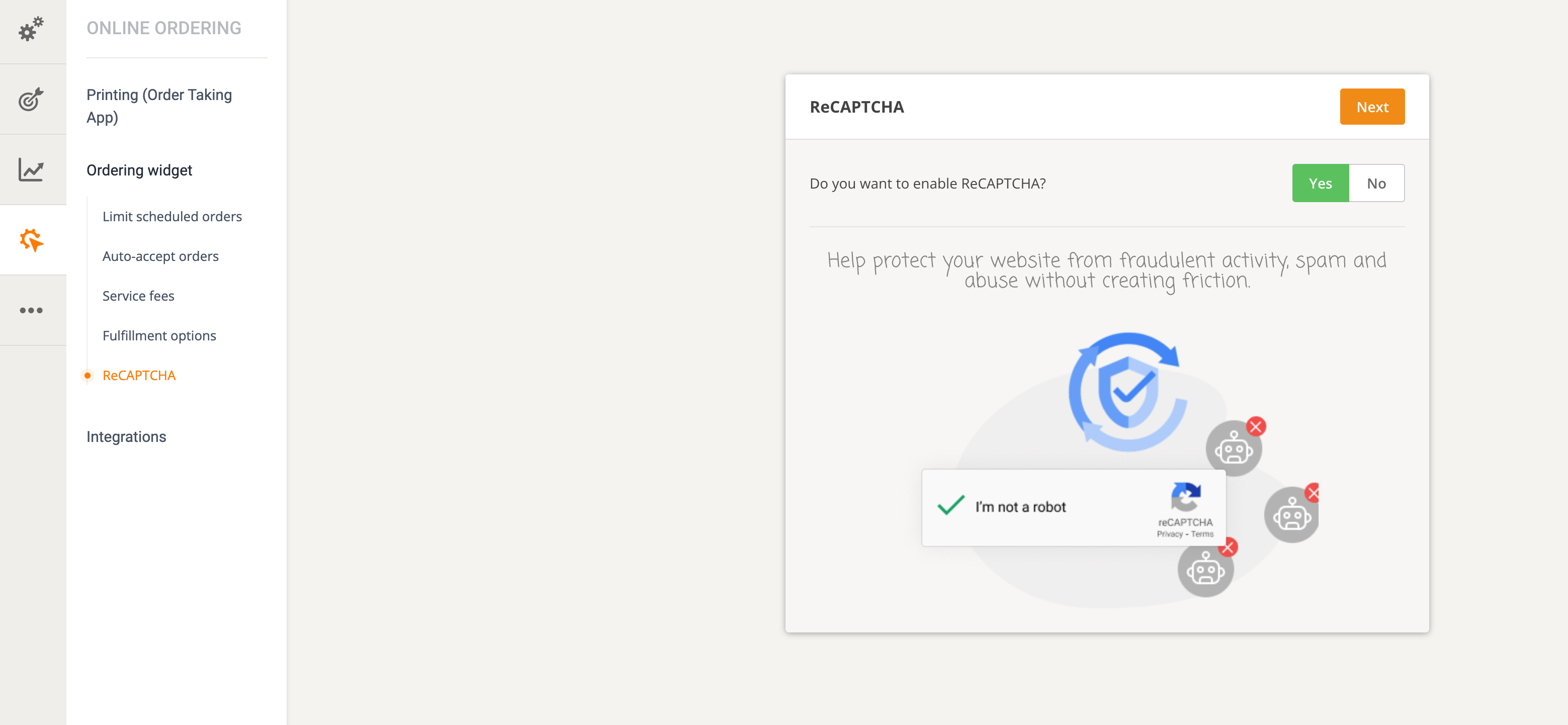Screen dimensions: 1568x725
Task: Open Printing (Order Taking App) settings
Action: click(x=159, y=106)
